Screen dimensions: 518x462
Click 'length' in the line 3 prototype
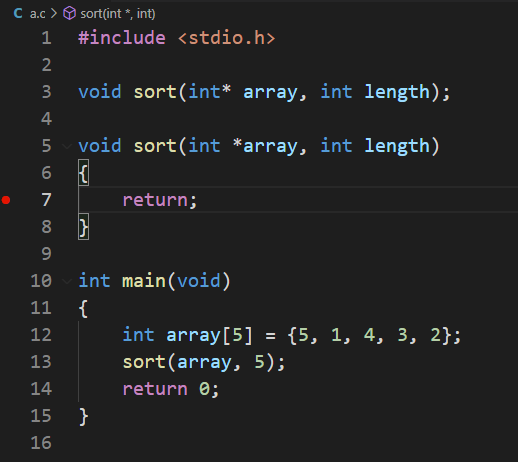(397, 92)
